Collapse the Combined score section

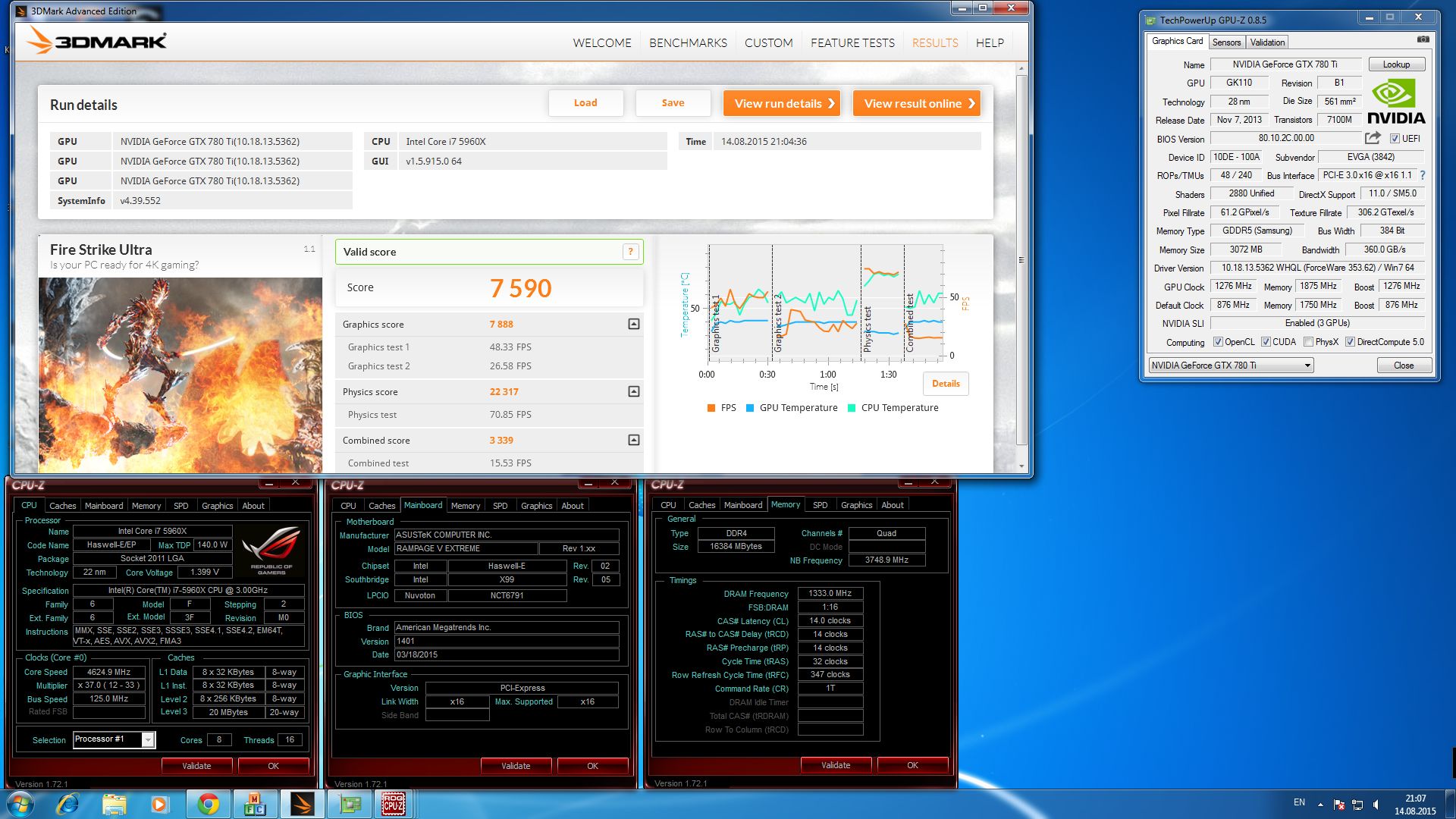[634, 440]
